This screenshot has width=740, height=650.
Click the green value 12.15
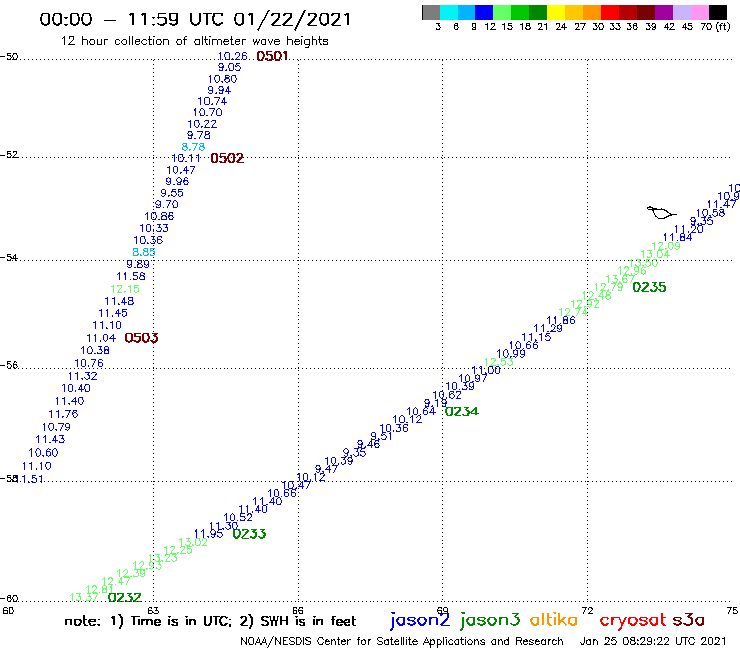click(x=125, y=289)
